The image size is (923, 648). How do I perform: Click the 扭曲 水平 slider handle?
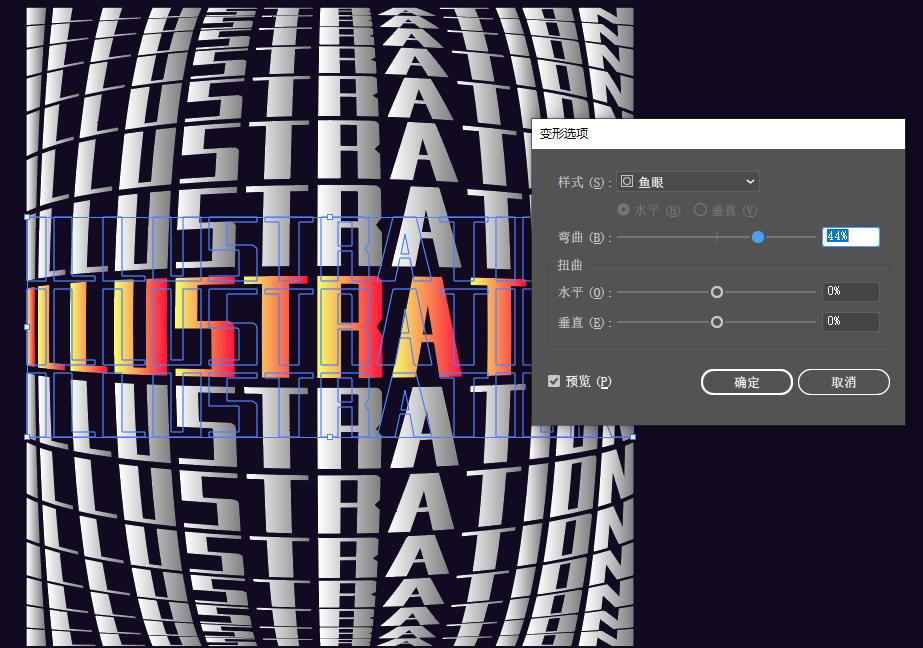tap(716, 292)
